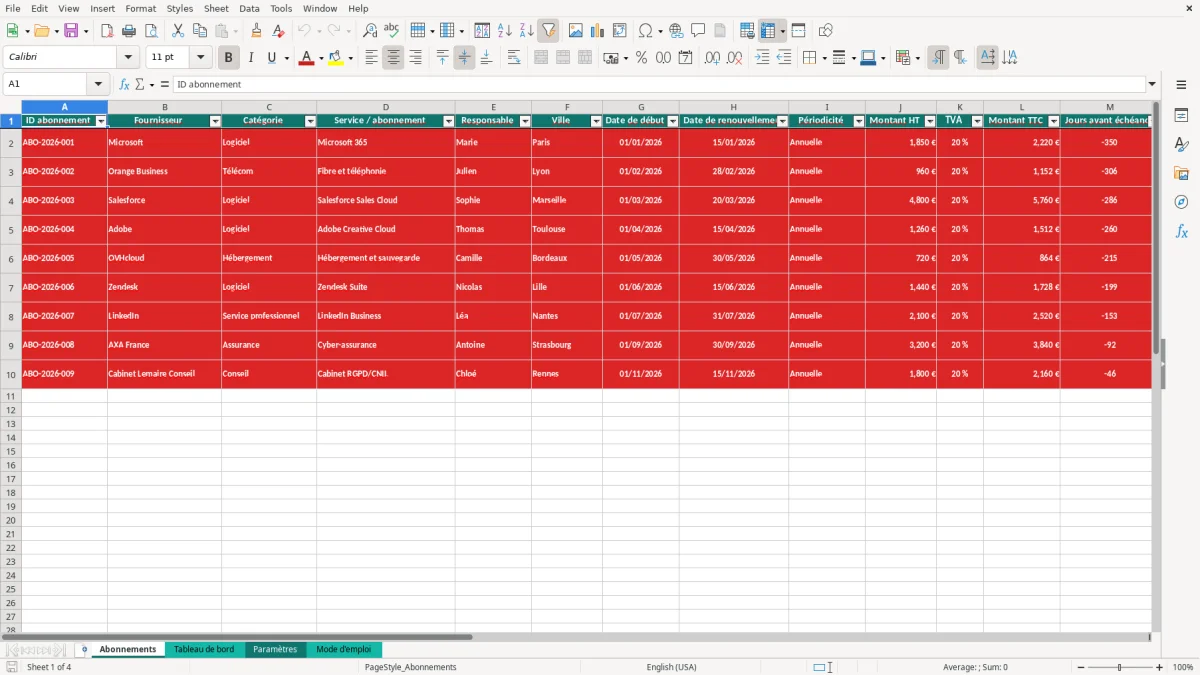This screenshot has width=1200, height=675.
Task: Open the Styles menu
Action: pos(180,8)
